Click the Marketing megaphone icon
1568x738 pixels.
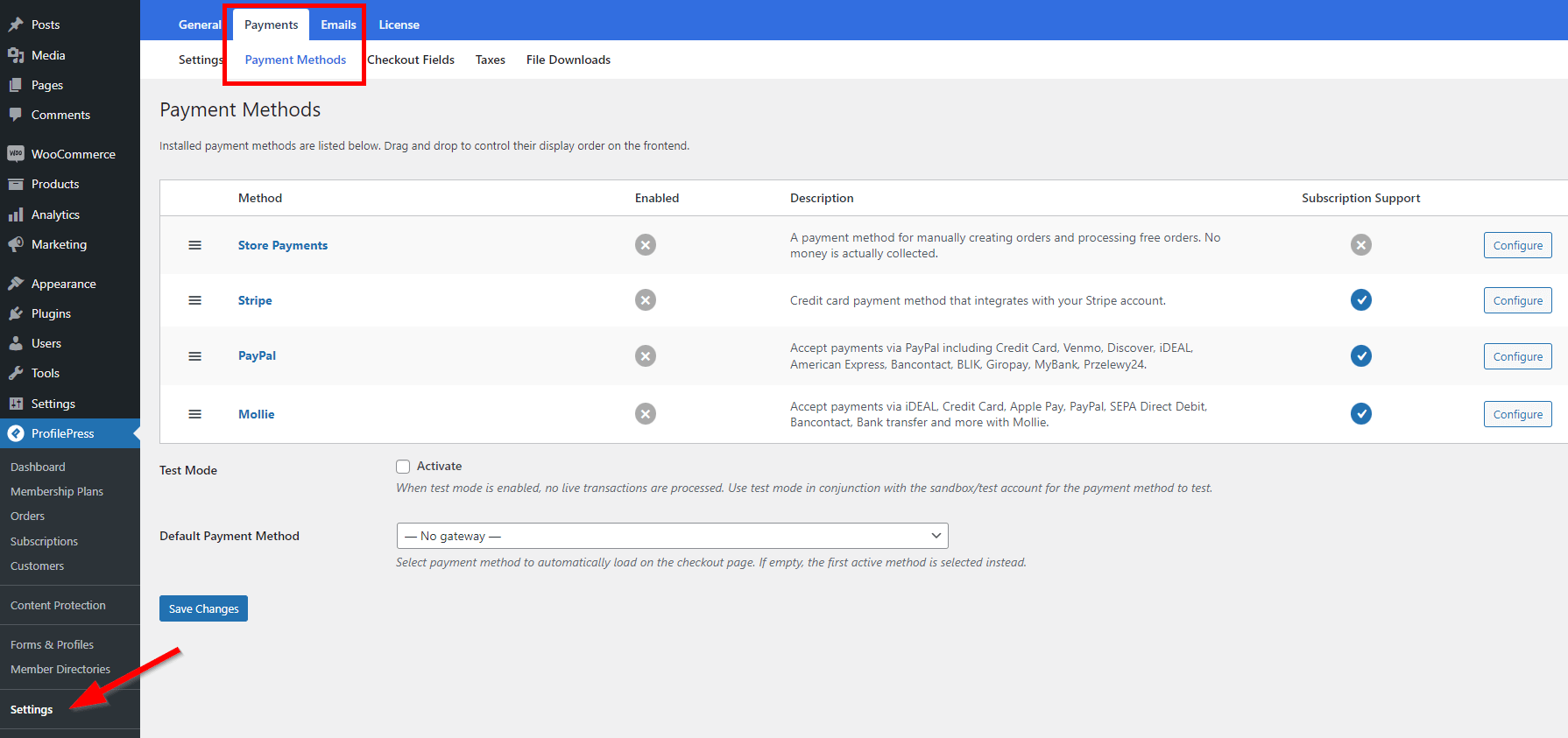[16, 244]
